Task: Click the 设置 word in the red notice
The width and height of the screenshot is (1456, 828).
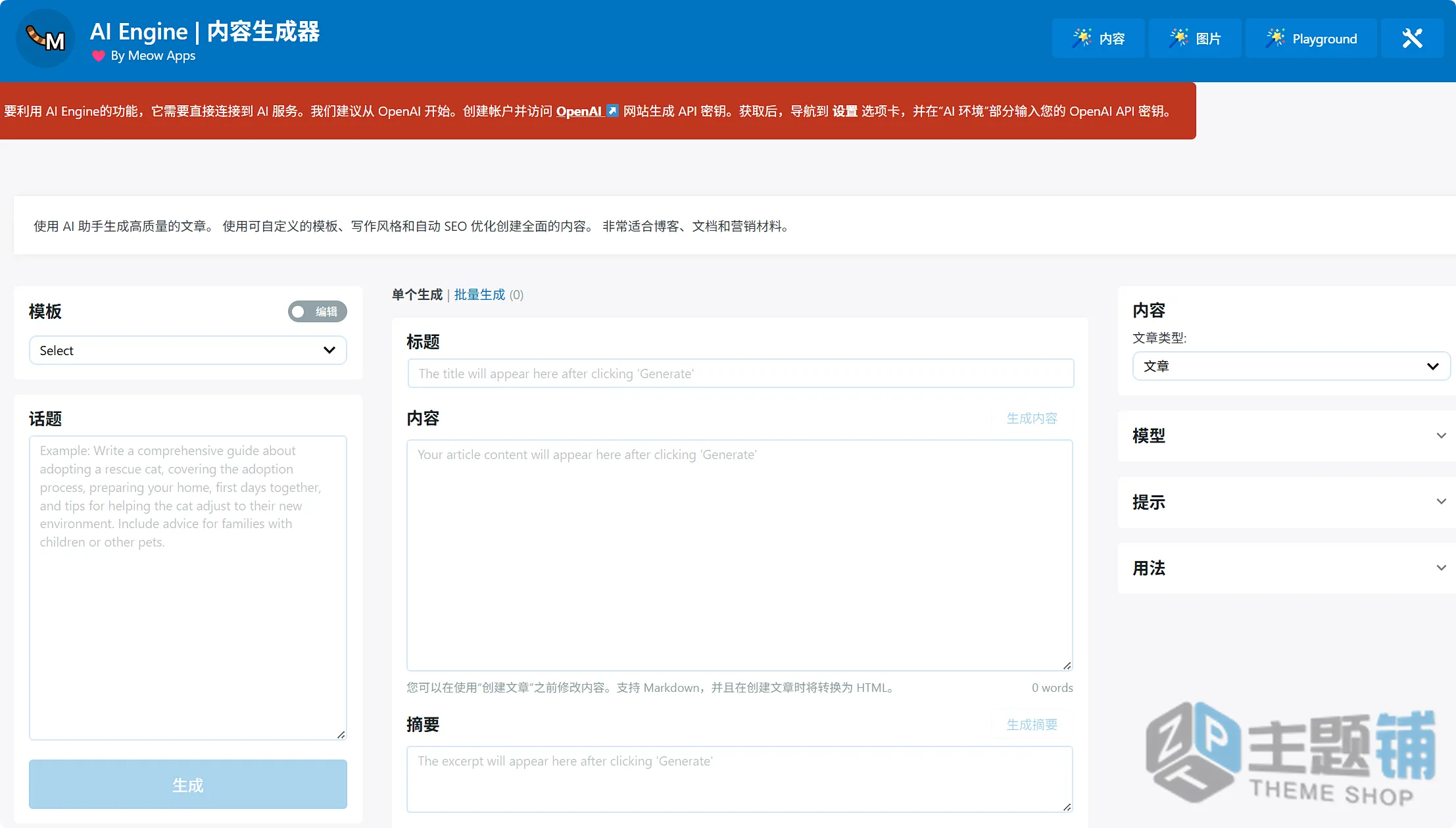Action: click(845, 111)
